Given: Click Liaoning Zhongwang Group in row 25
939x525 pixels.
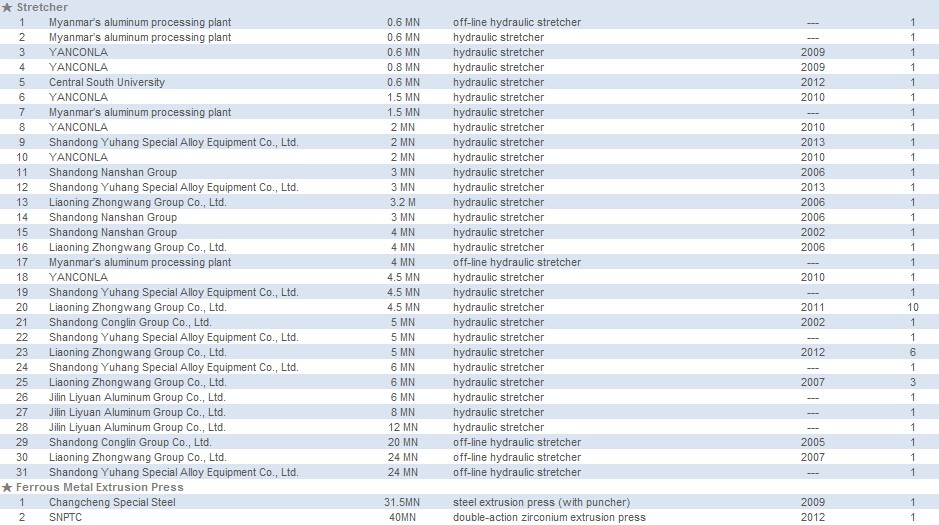Looking at the screenshot, I should pyautogui.click(x=138, y=382).
